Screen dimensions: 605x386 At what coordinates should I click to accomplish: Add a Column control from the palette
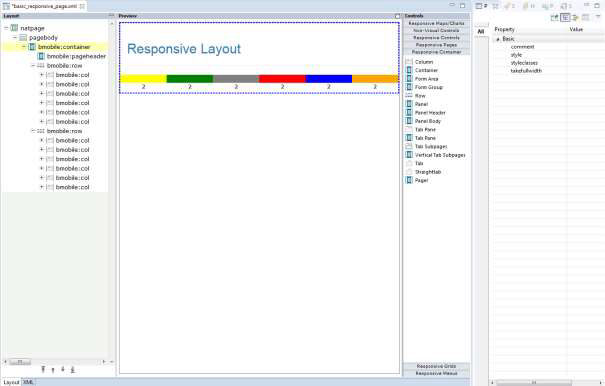pyautogui.click(x=420, y=62)
